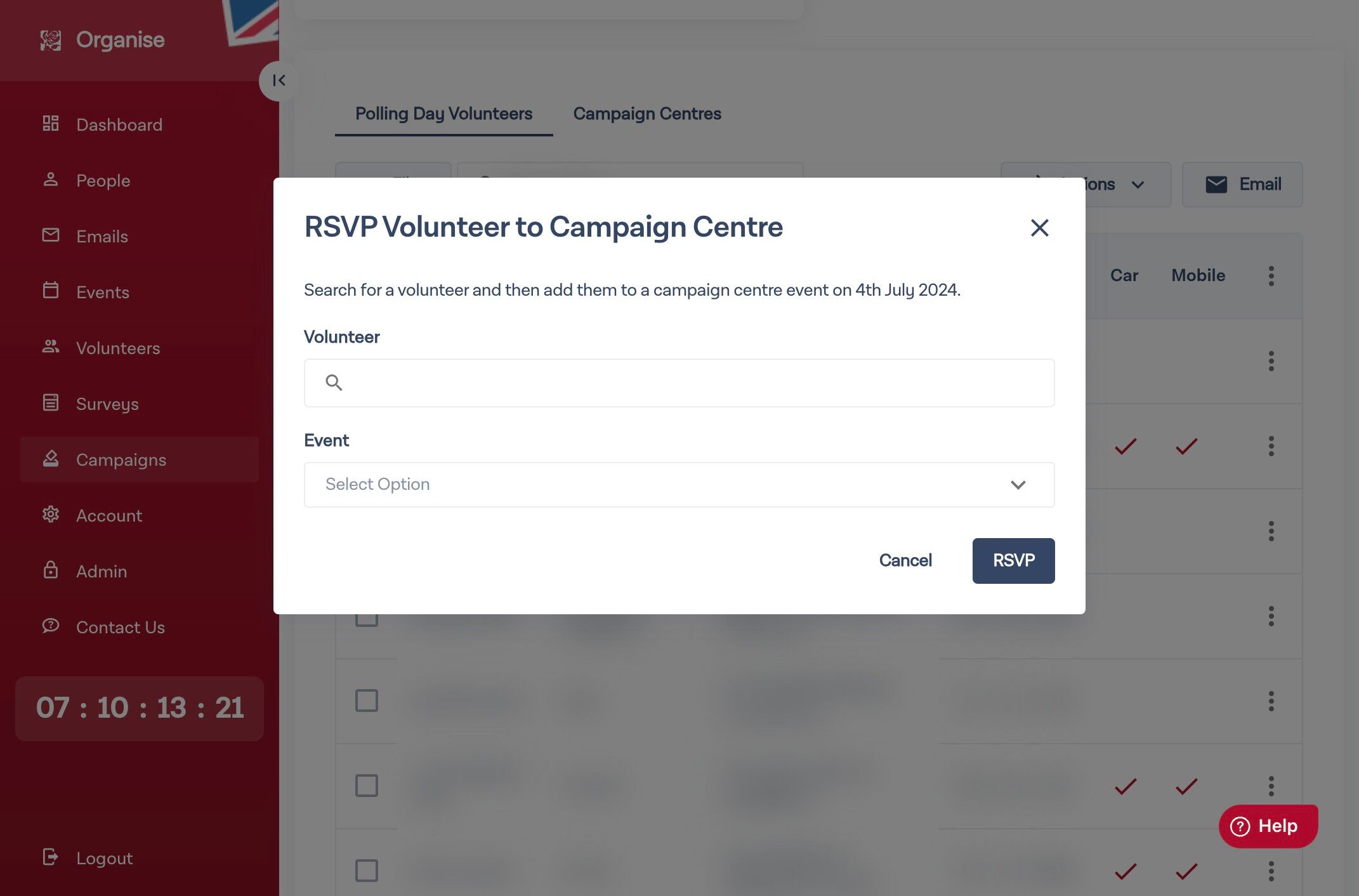Click the Account gear icon
This screenshot has height=896, width=1359.
51,515
